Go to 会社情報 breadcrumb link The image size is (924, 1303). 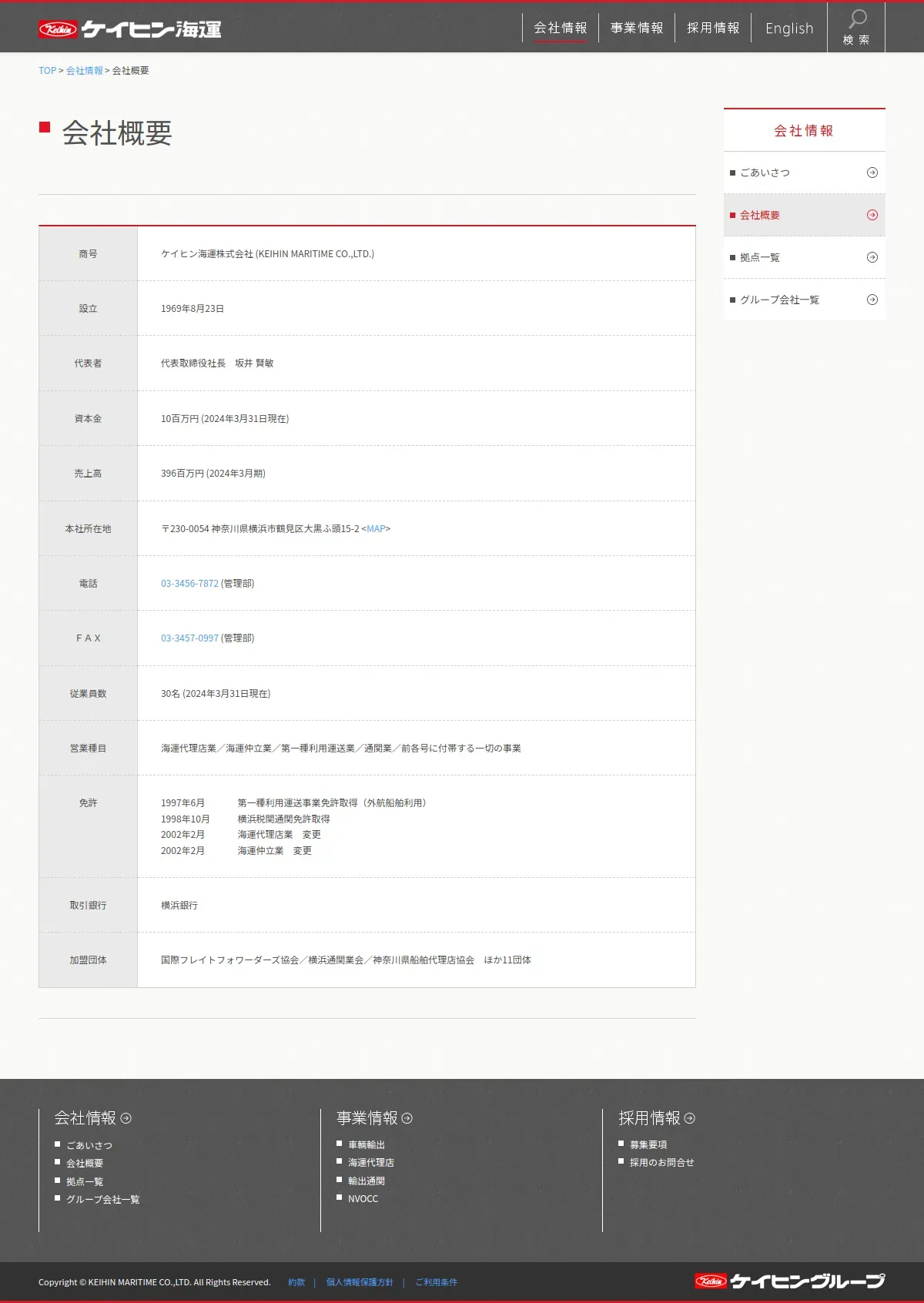(84, 70)
